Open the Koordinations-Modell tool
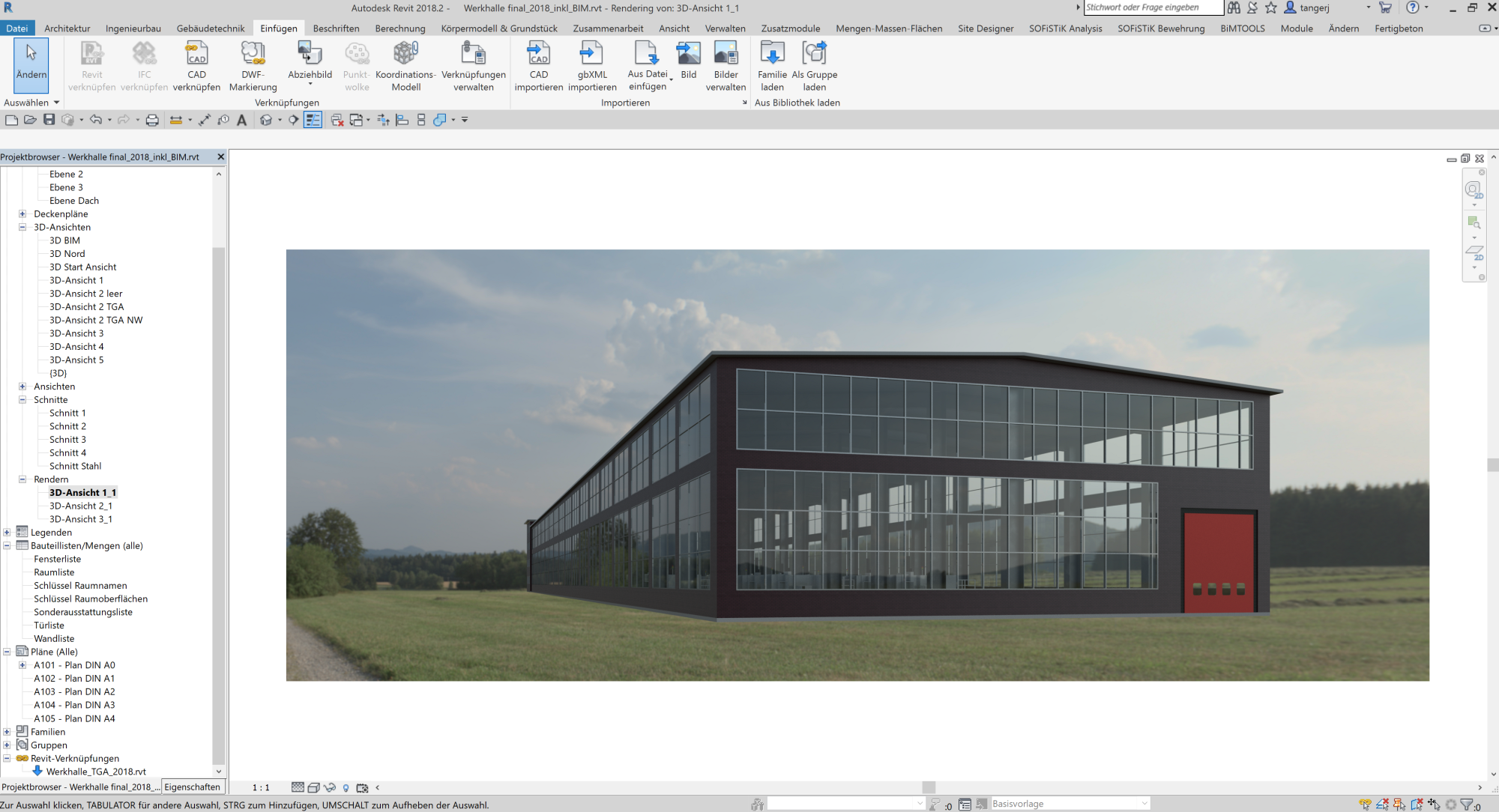This screenshot has width=1499, height=812. click(405, 66)
